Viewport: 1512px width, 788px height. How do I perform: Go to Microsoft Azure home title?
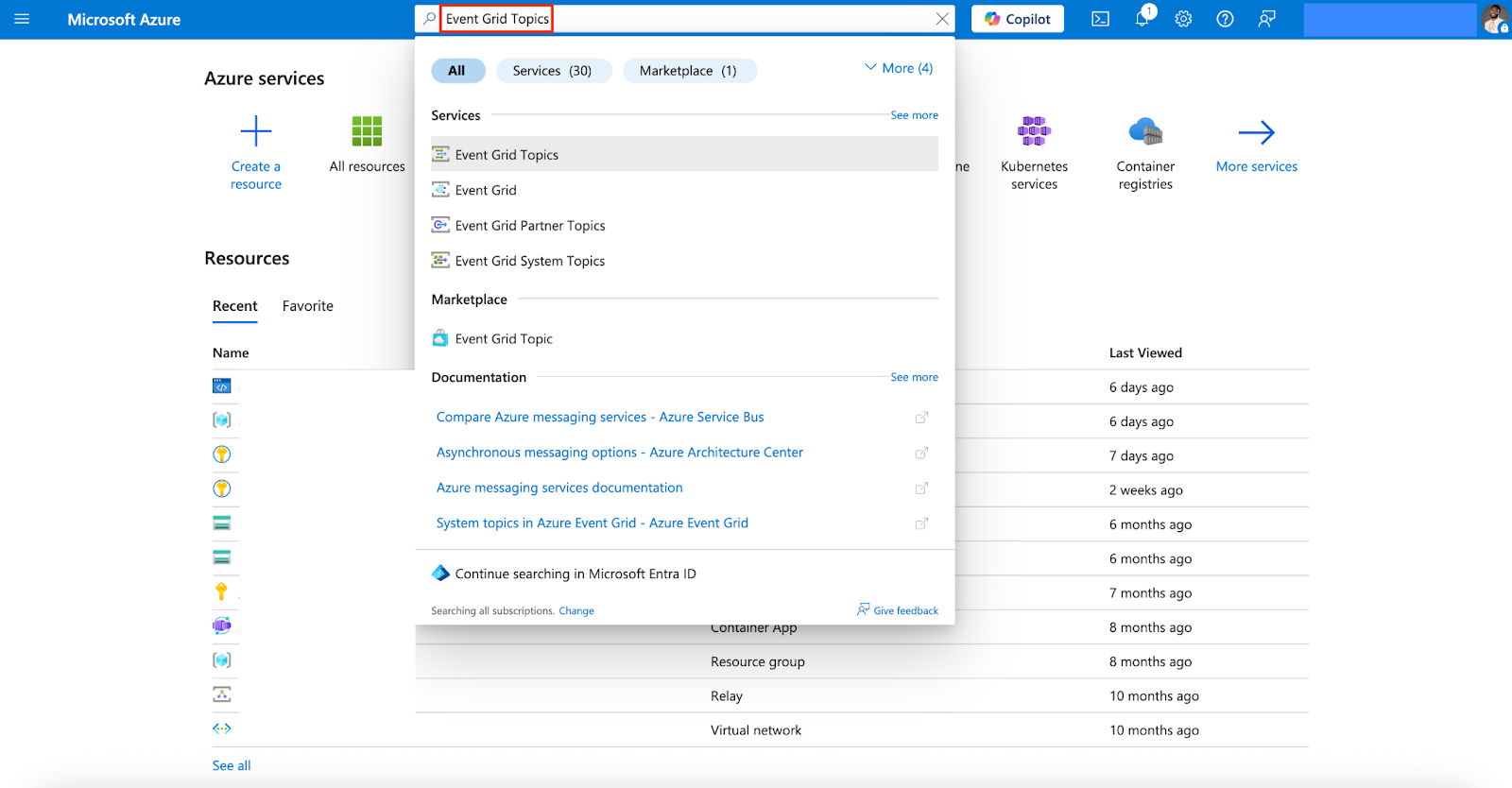(x=124, y=19)
